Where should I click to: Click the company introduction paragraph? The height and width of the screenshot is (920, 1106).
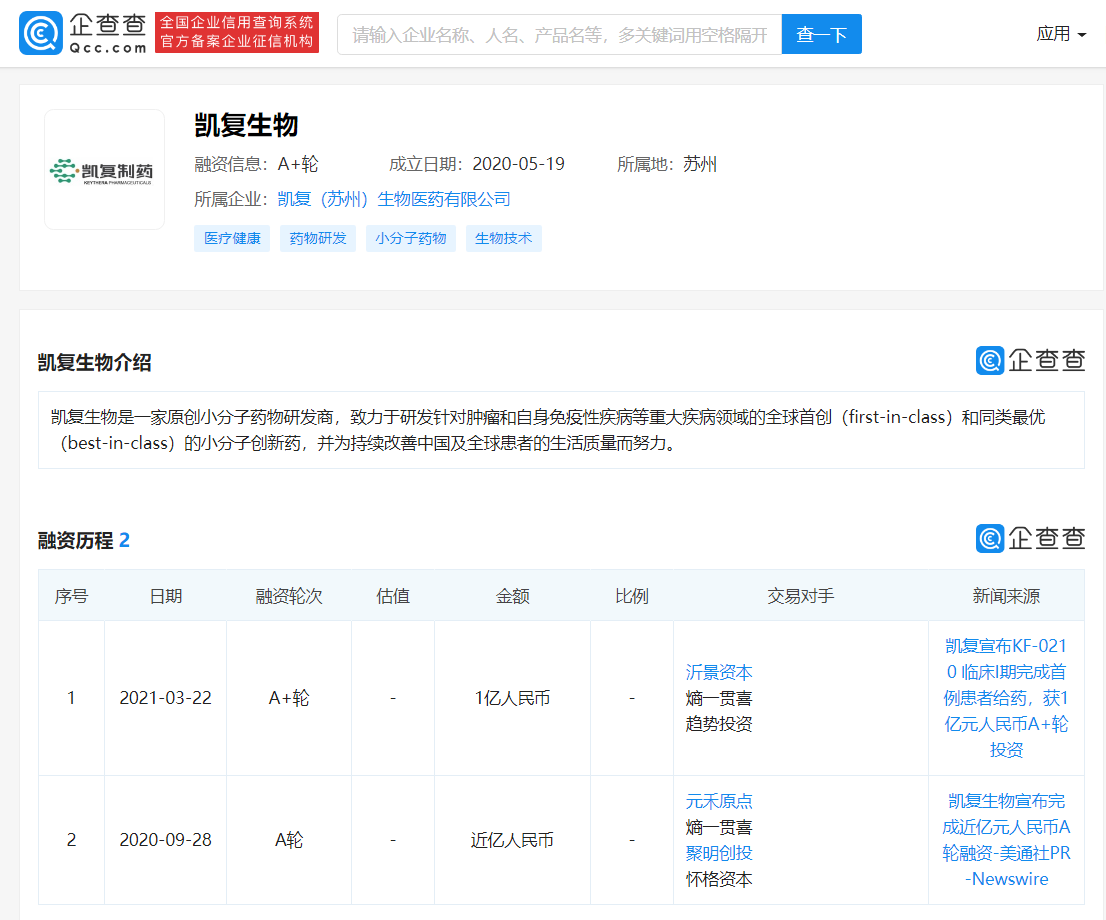pyautogui.click(x=561, y=430)
